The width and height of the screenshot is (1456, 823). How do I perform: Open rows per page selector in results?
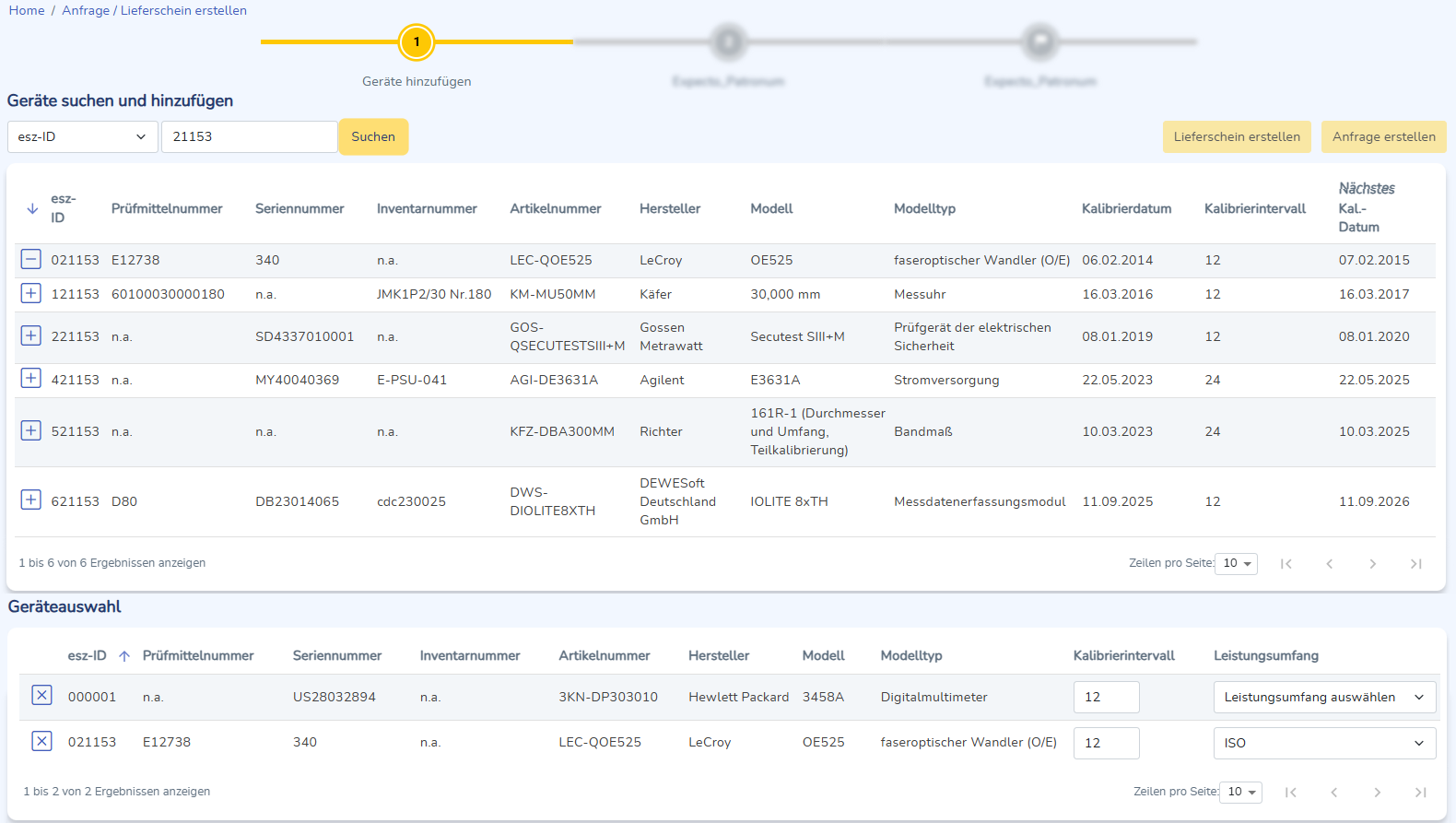[1236, 563]
